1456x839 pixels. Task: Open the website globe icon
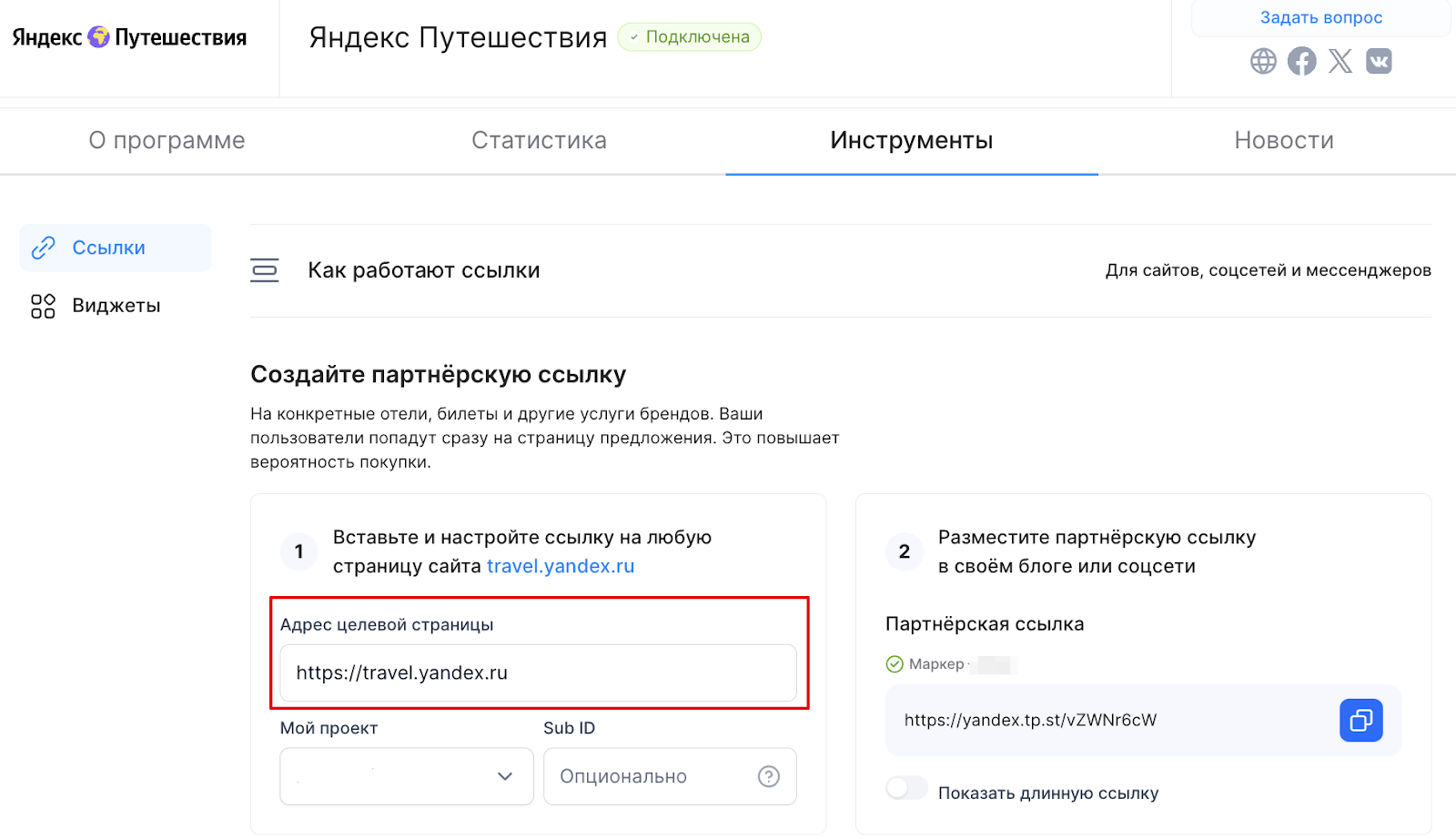[1263, 61]
